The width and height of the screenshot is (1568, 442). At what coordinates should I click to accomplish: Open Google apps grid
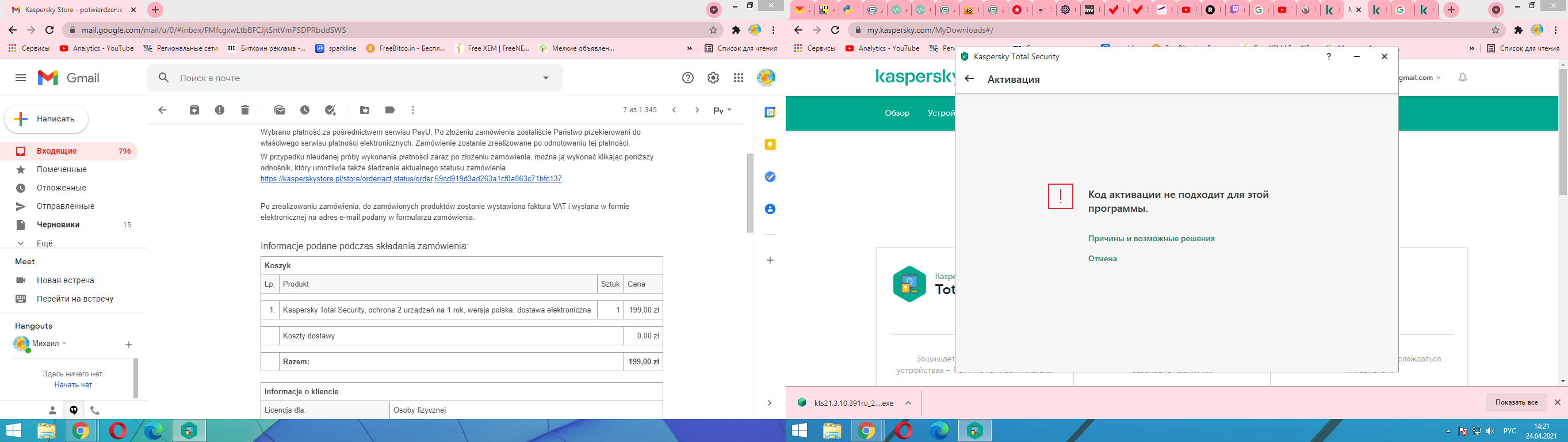point(739,78)
